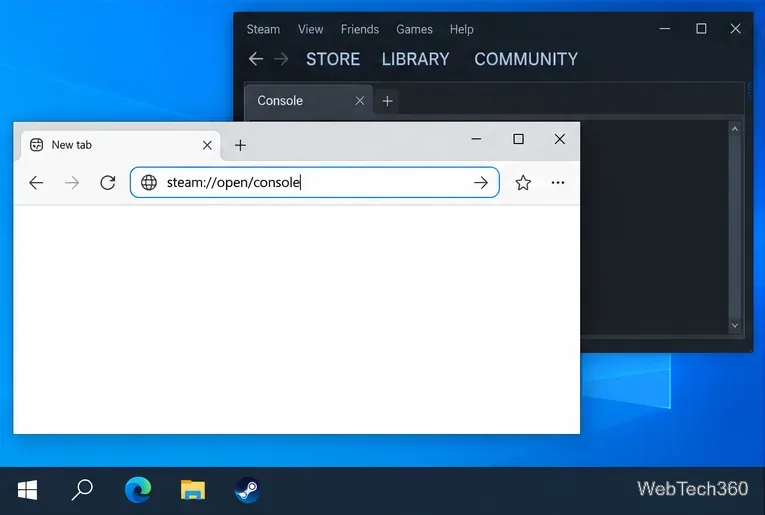This screenshot has height=515, width=765.
Task: Click the globe icon in address bar
Action: (x=149, y=182)
